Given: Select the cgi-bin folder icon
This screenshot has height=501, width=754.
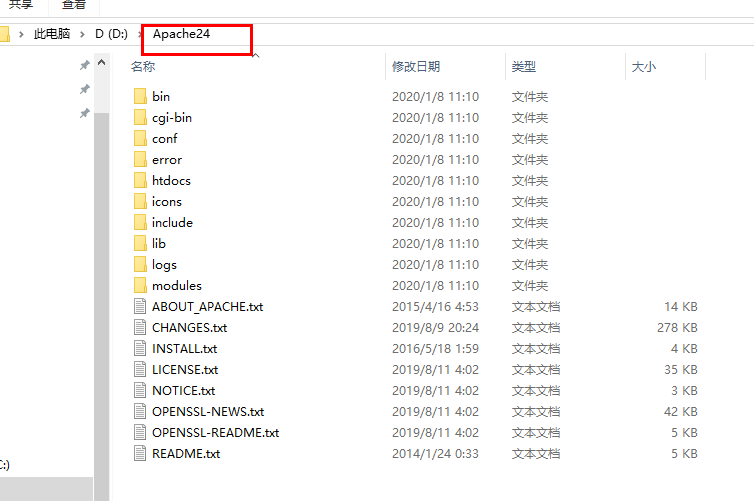Looking at the screenshot, I should 140,117.
